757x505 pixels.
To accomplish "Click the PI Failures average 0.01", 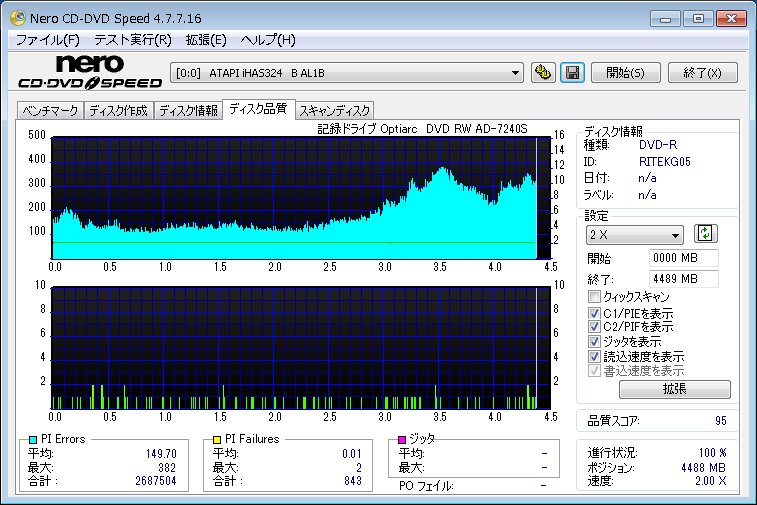I will point(352,454).
